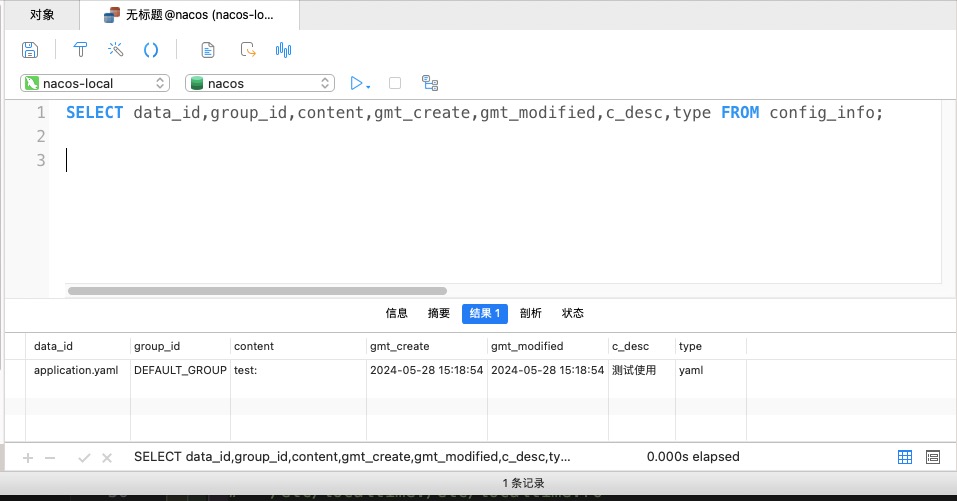The width and height of the screenshot is (957, 501).
Task: Click the Beautify SQL magic wand
Action: tap(116, 50)
